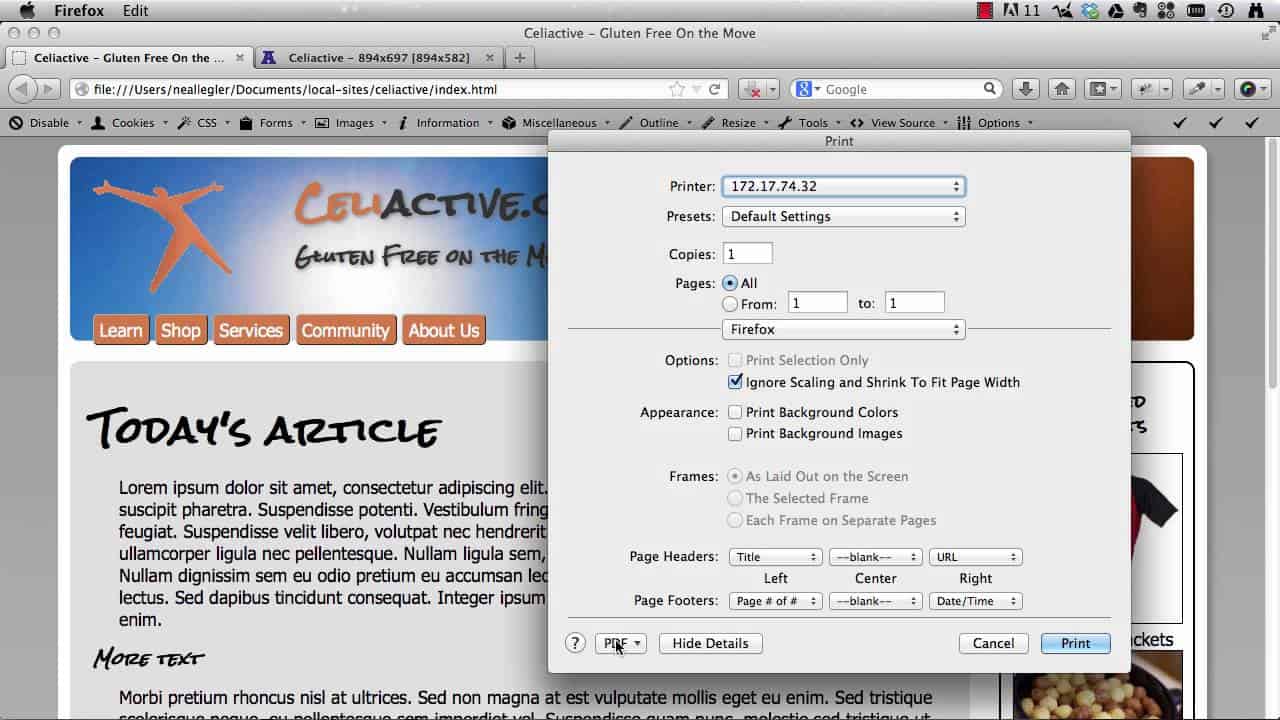The image size is (1280, 720).
Task: Click the bookmarks star-box toolbar button
Action: [x=1103, y=89]
